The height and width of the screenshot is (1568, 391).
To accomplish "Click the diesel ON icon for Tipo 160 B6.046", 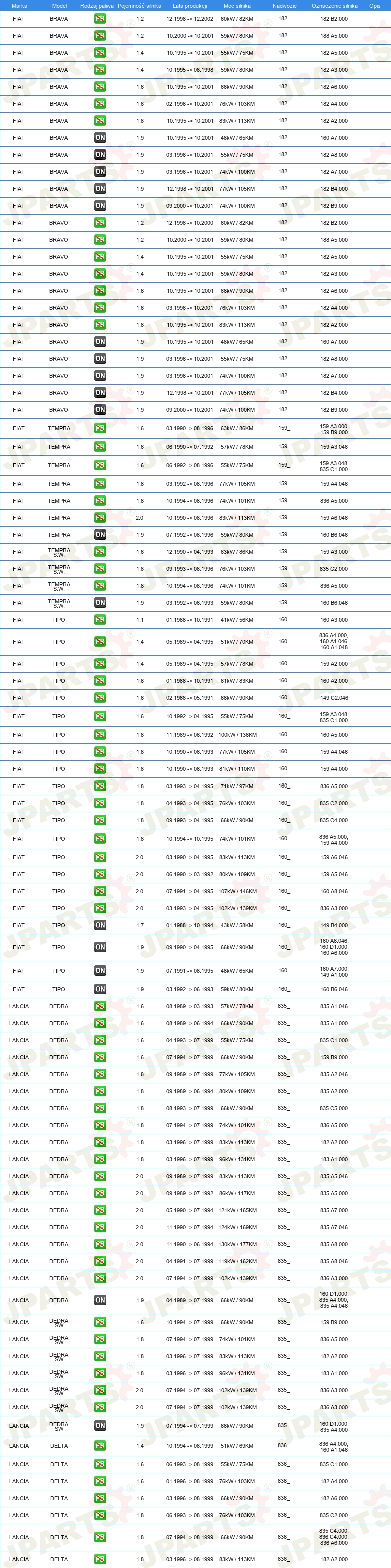I will click(x=100, y=989).
